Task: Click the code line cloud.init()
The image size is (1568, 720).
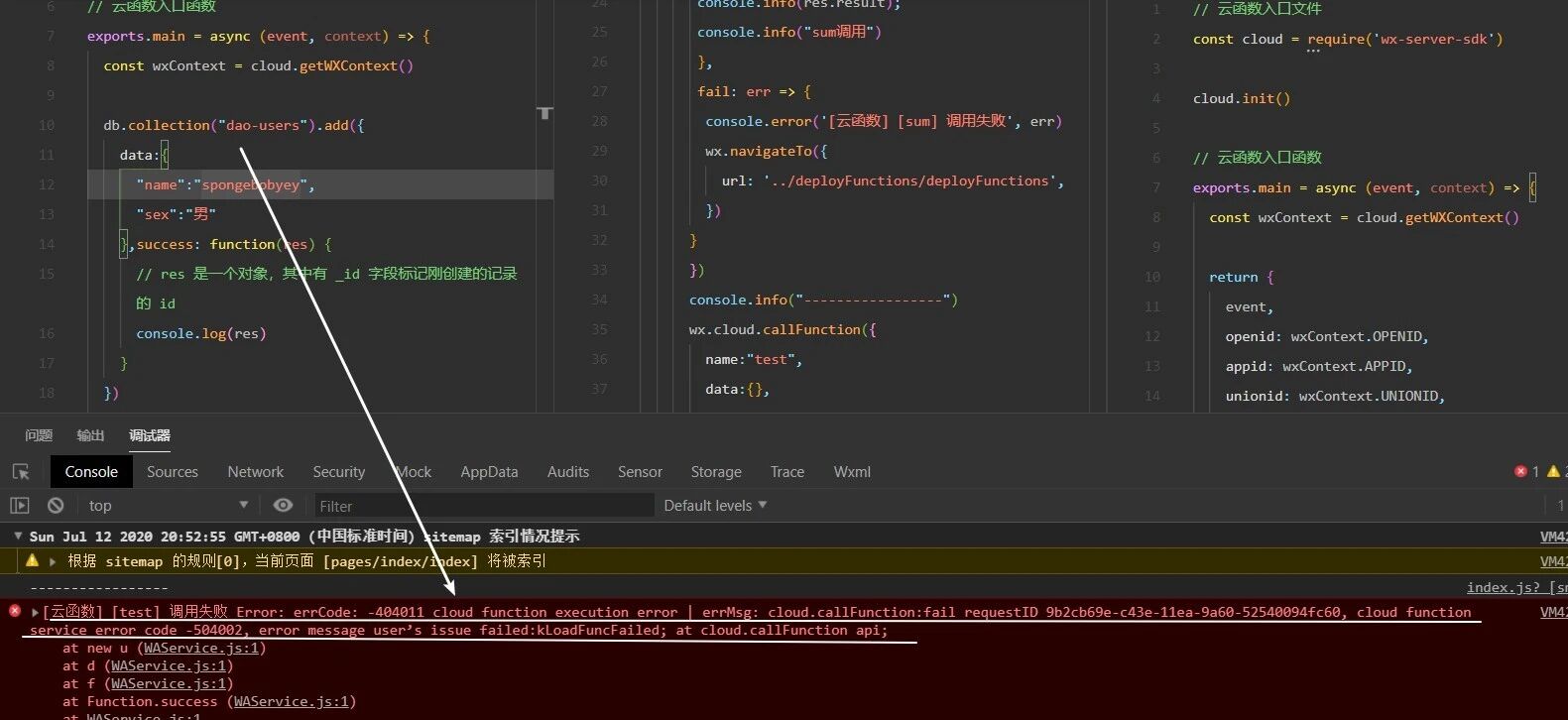Action: click(1242, 99)
